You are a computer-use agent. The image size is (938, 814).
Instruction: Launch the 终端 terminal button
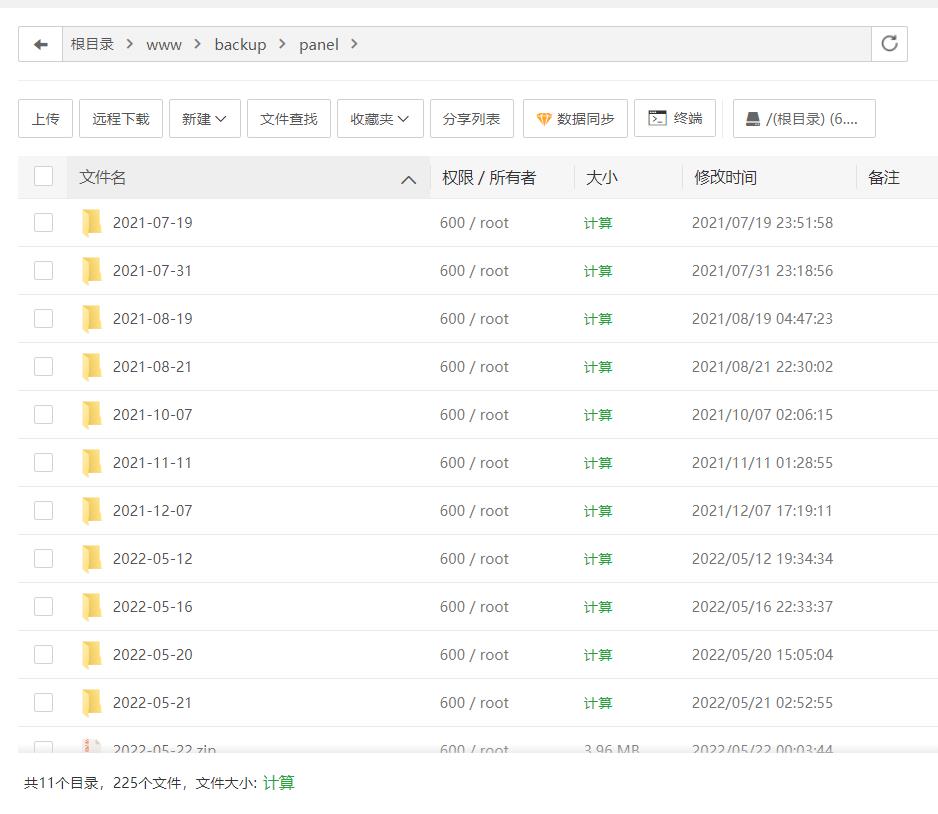click(x=675, y=118)
